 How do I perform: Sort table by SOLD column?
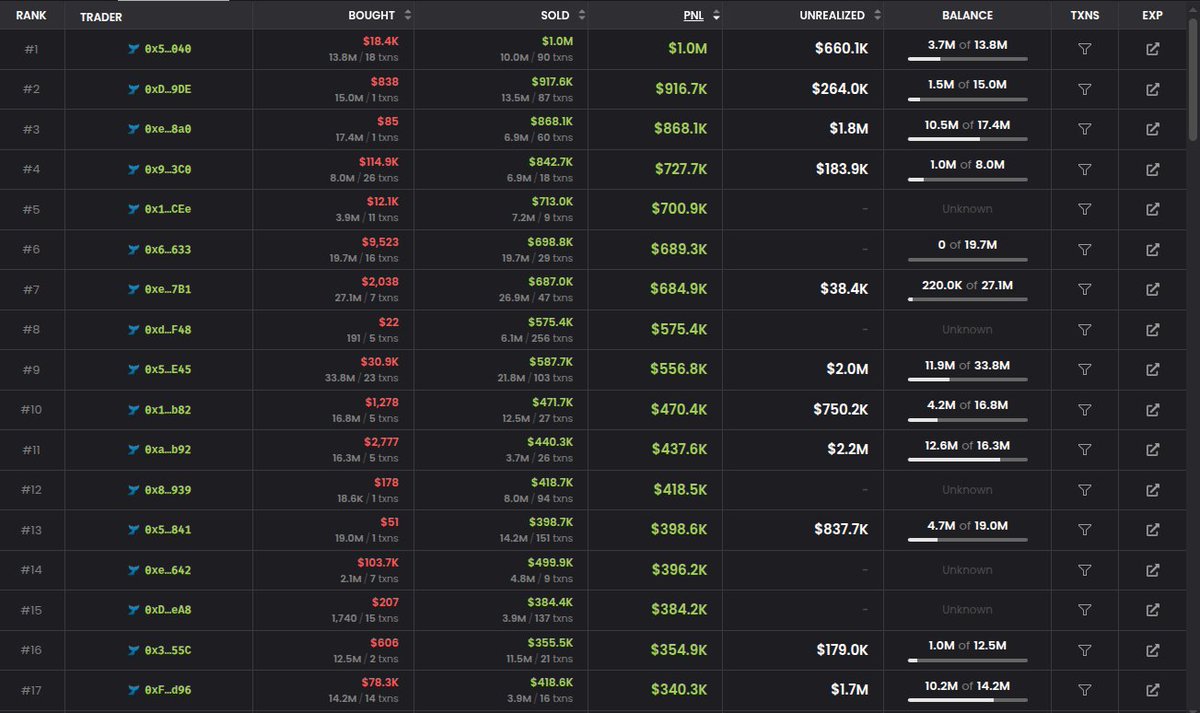click(x=562, y=15)
